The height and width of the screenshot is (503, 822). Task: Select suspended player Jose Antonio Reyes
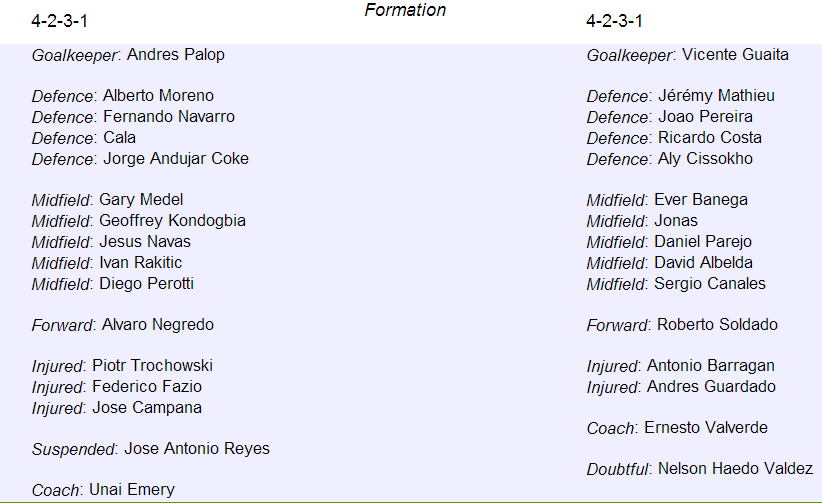[x=197, y=448]
